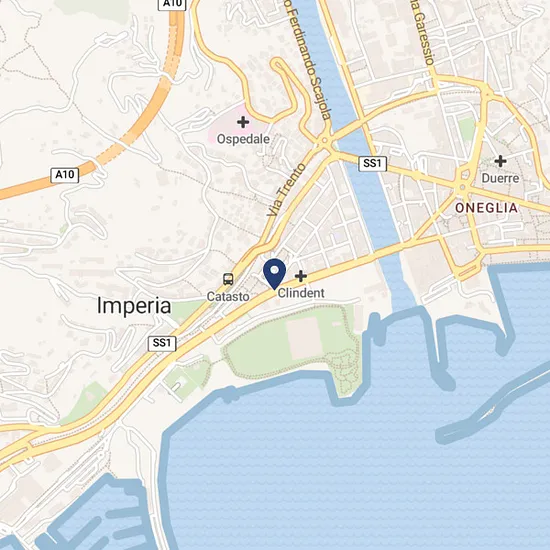Select the Ospedale hospital cross icon
550x550 pixels.
pos(243,122)
